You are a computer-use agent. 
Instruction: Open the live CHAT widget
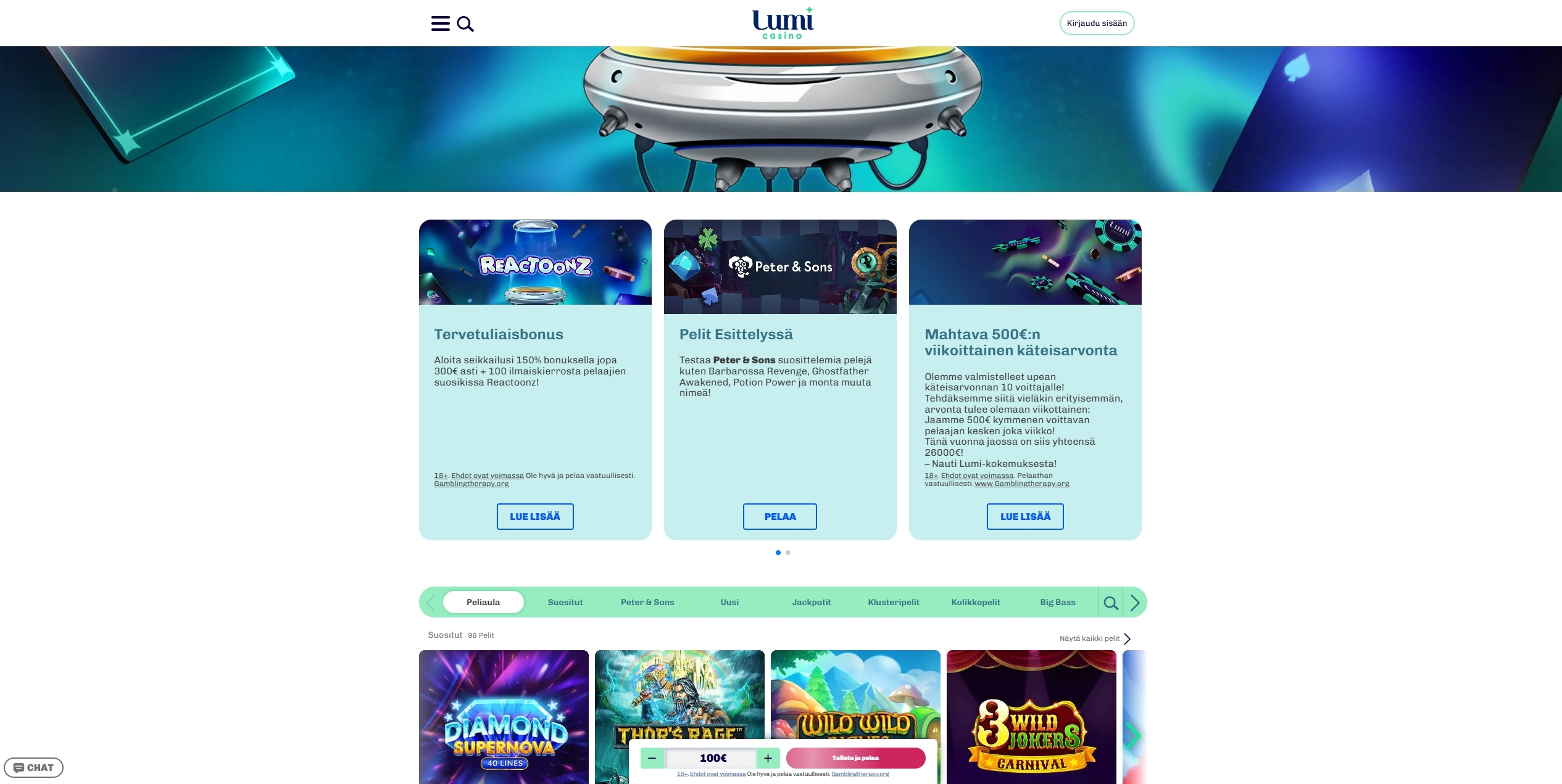click(33, 767)
